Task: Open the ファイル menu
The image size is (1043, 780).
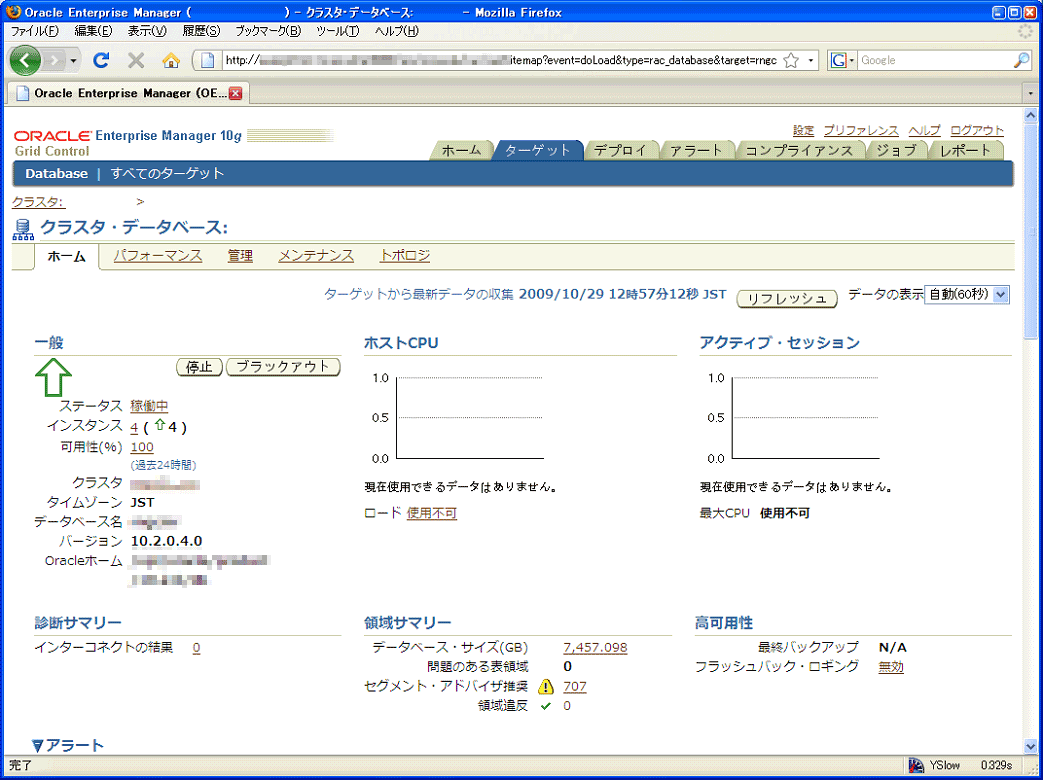Action: (34, 31)
